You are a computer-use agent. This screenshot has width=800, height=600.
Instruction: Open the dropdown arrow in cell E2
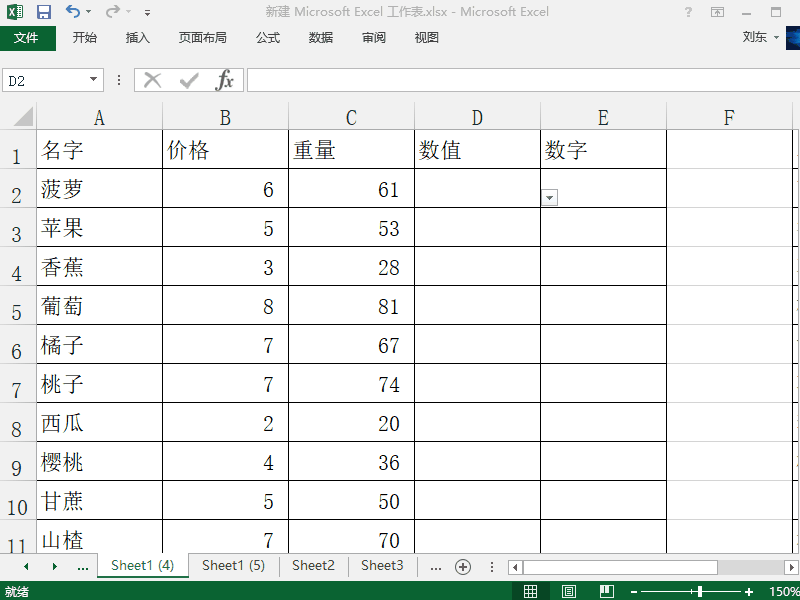point(549,197)
